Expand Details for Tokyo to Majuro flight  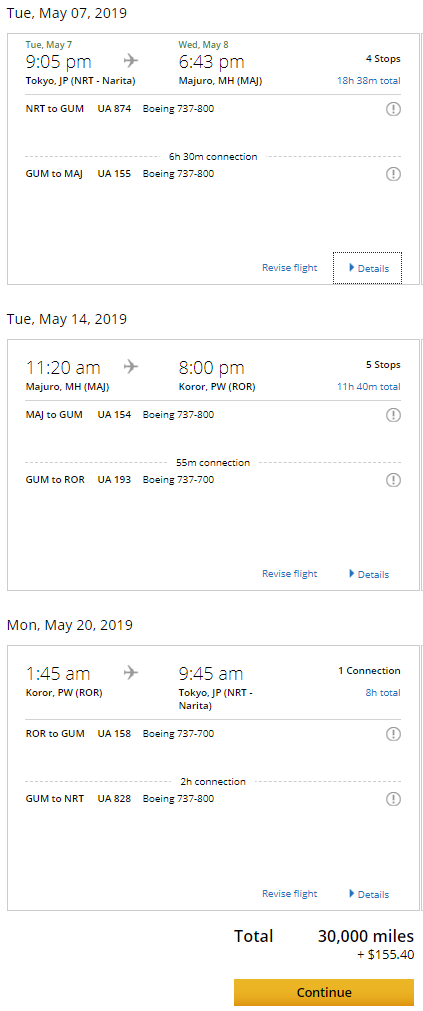[369, 268]
